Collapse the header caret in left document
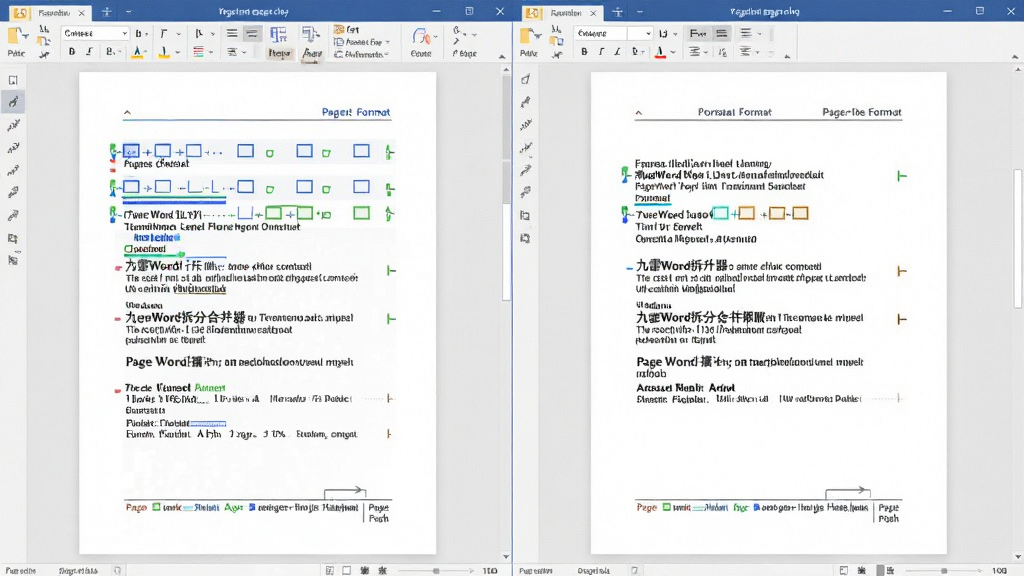The width and height of the screenshot is (1024, 576). 127,112
